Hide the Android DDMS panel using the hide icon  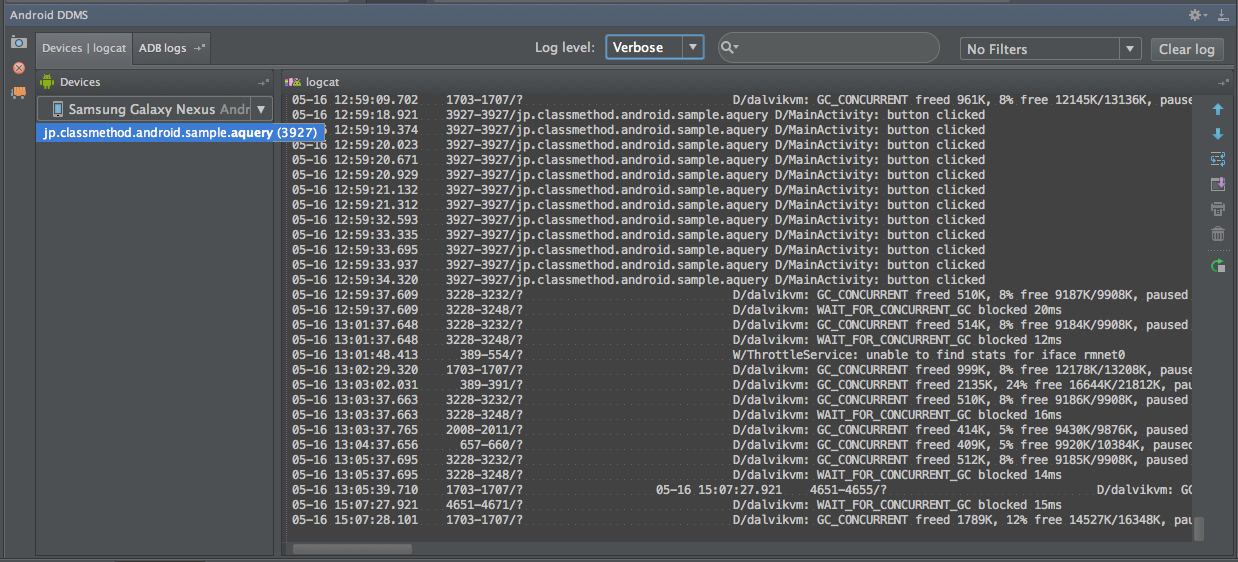click(x=1224, y=15)
